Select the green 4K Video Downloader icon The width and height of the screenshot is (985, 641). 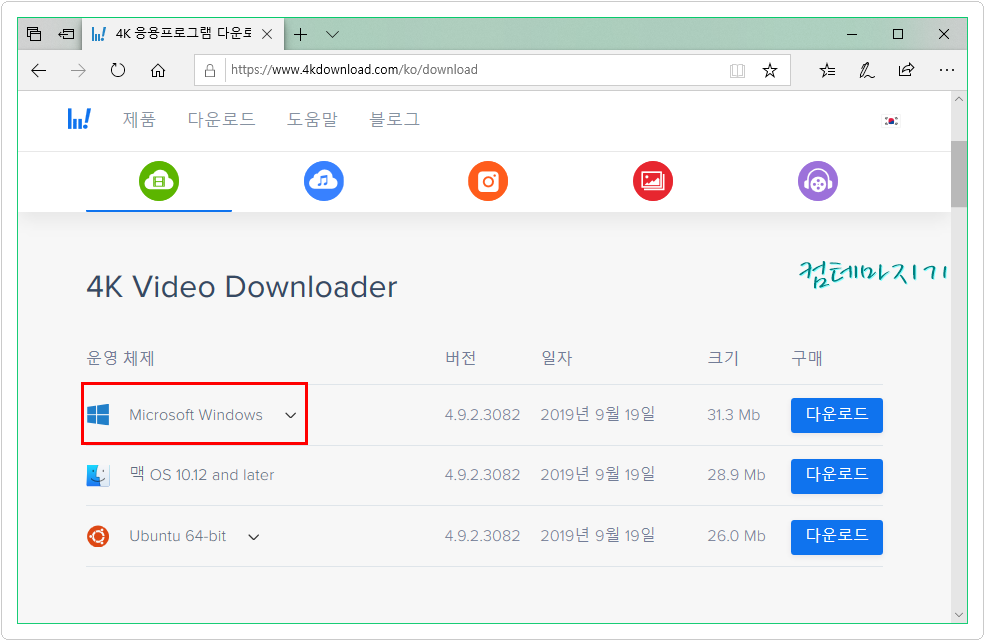[x=159, y=181]
